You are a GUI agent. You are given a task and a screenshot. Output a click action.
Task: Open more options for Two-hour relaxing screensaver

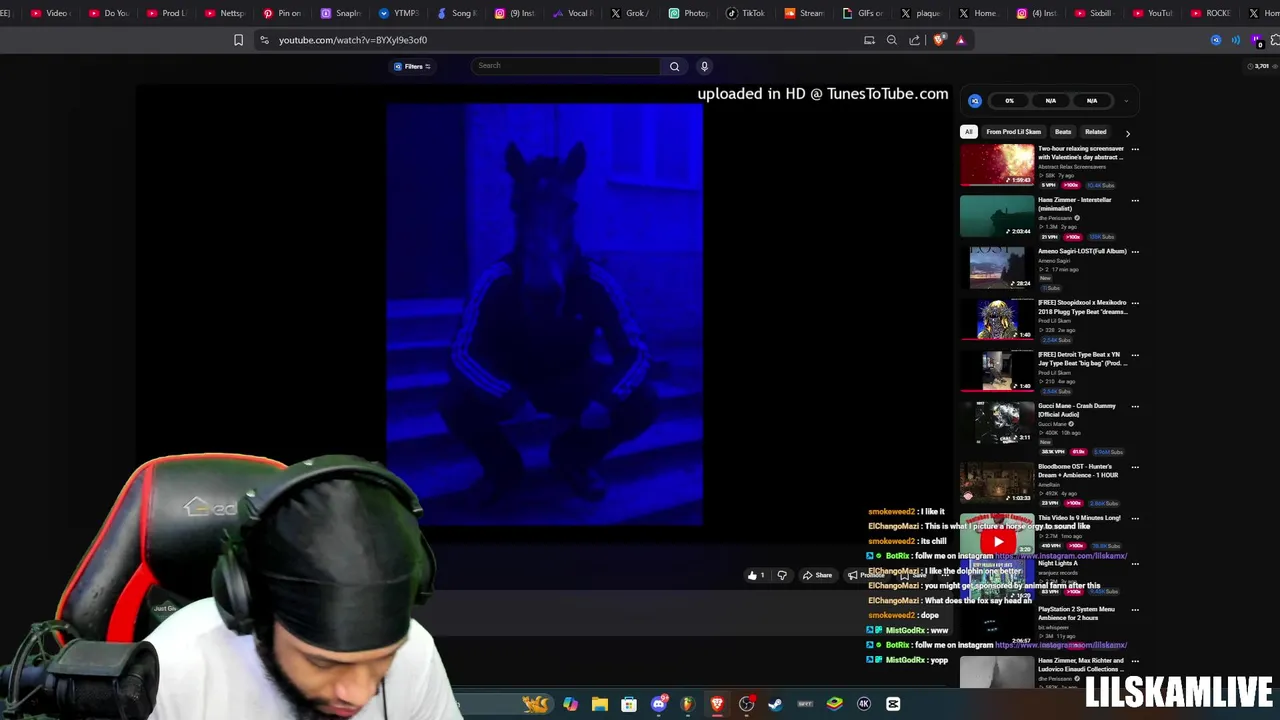(x=1135, y=149)
